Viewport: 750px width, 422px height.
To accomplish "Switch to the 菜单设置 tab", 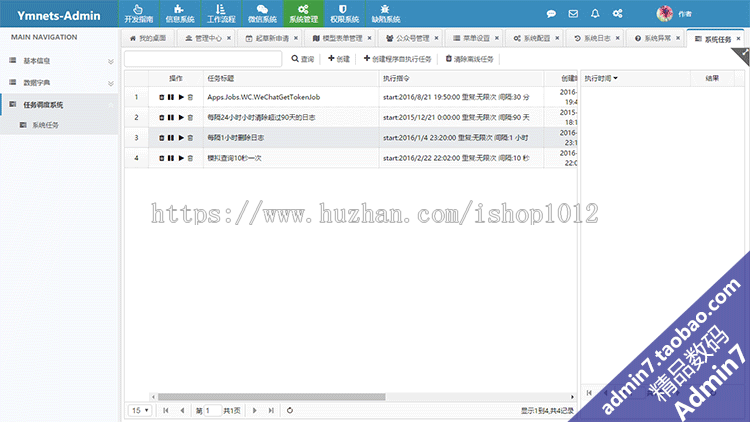I will point(472,38).
